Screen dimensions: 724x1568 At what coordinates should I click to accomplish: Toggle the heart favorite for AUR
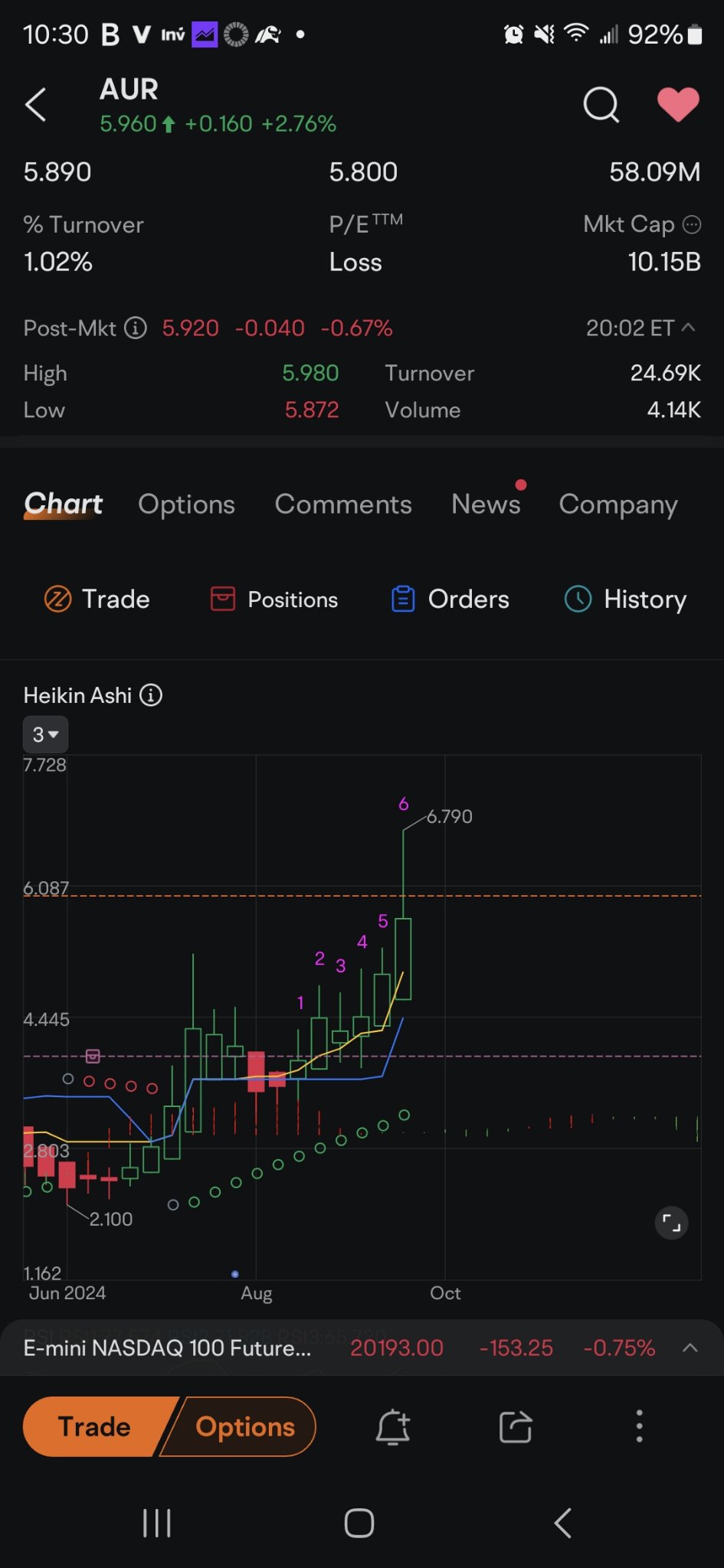678,105
